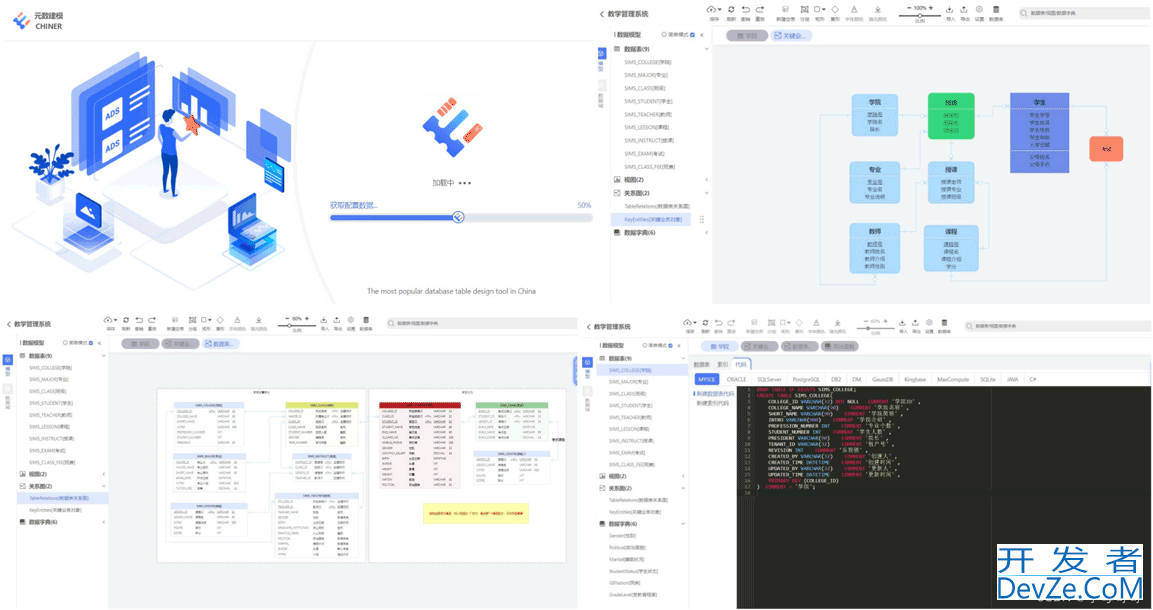Click the green entity node in KeyEntities diagram

(x=951, y=115)
